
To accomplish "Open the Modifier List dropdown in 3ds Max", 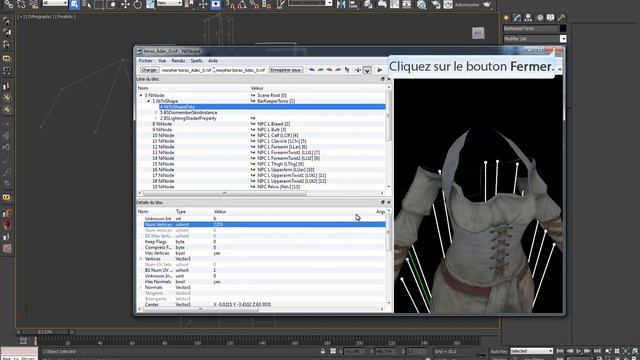I will 563,39.
